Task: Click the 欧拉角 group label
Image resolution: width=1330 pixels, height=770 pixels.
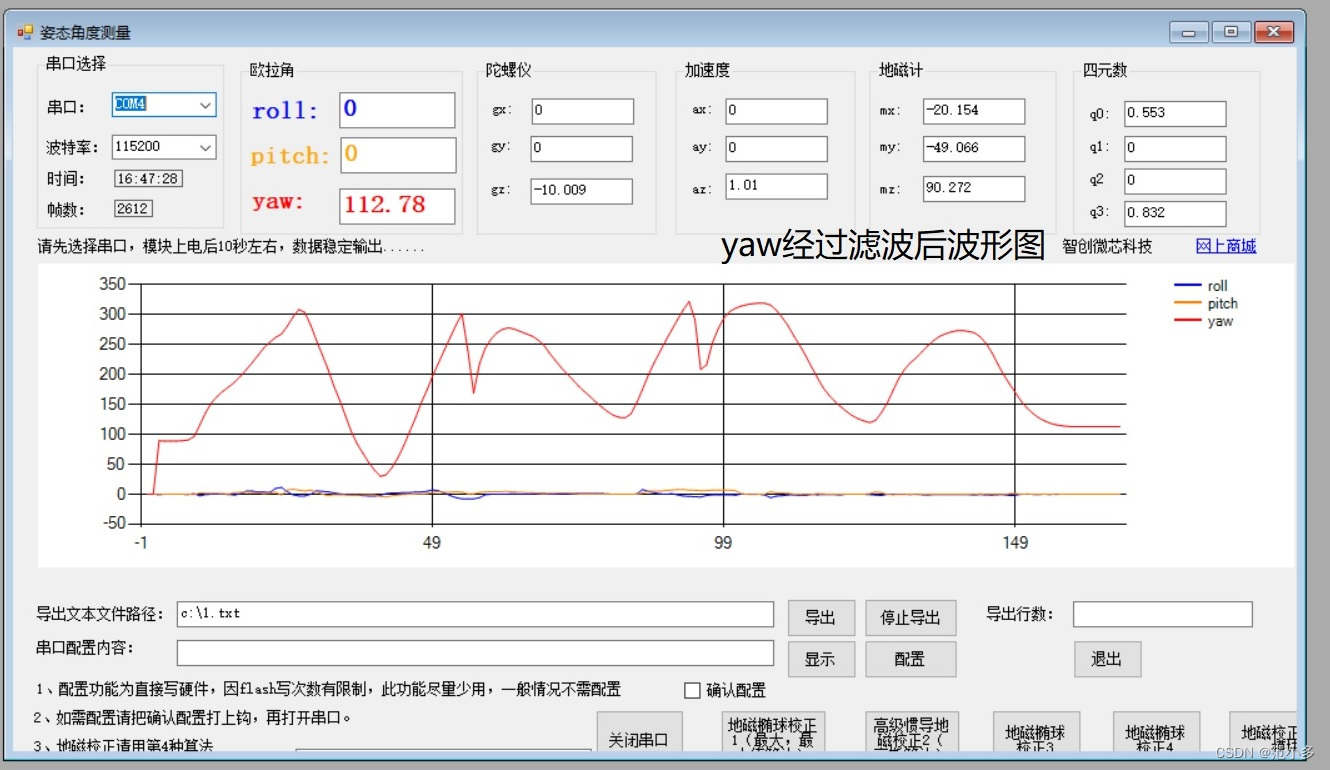Action: [272, 70]
